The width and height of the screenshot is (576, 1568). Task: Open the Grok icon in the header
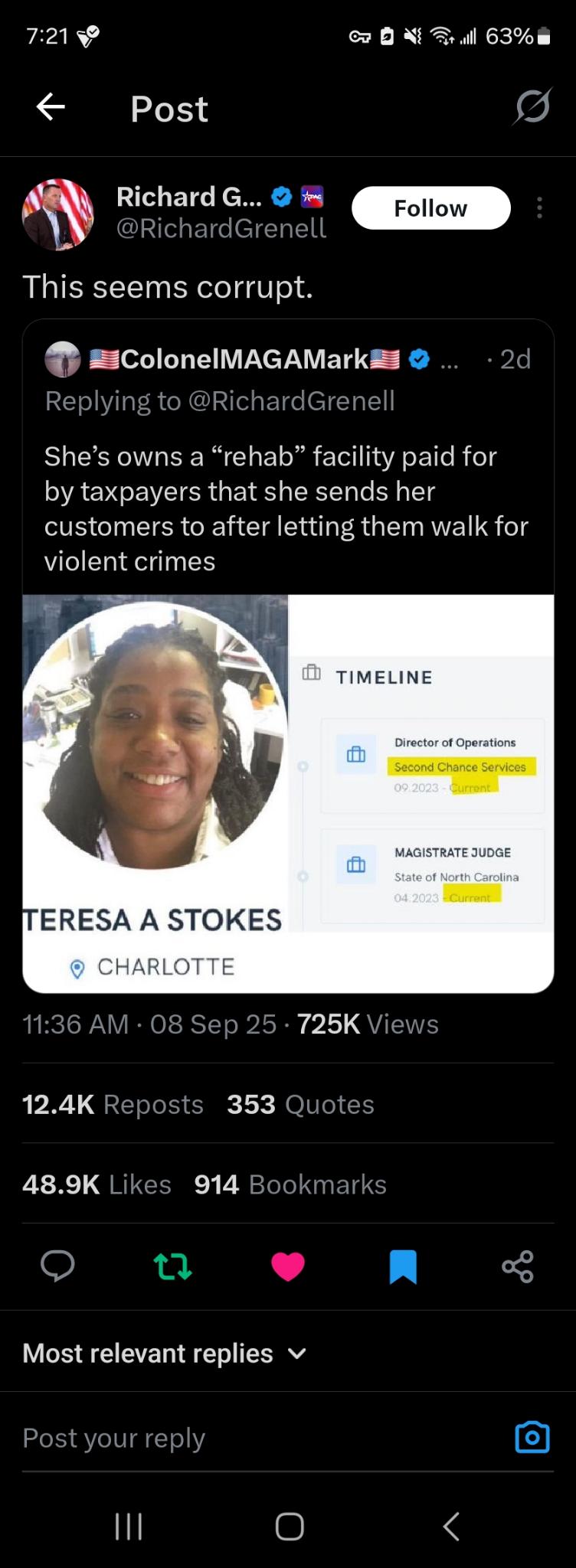(532, 106)
